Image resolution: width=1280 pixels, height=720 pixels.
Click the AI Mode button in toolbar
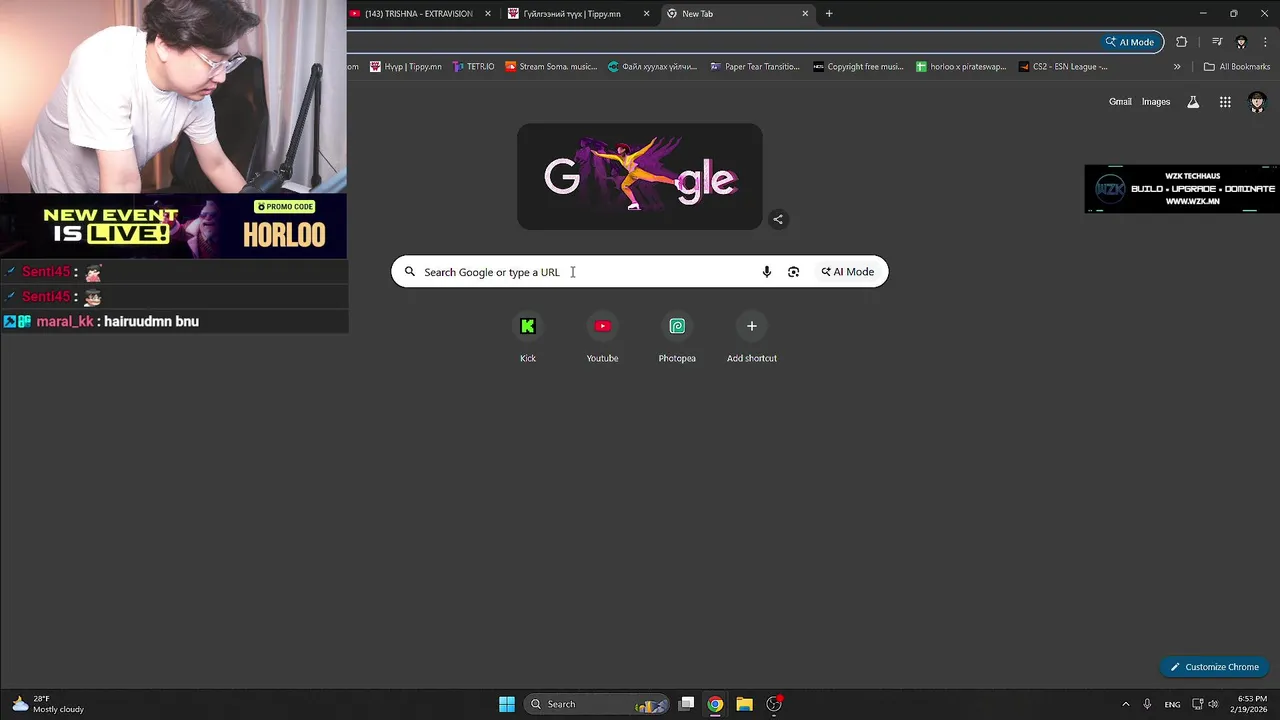pos(1130,42)
